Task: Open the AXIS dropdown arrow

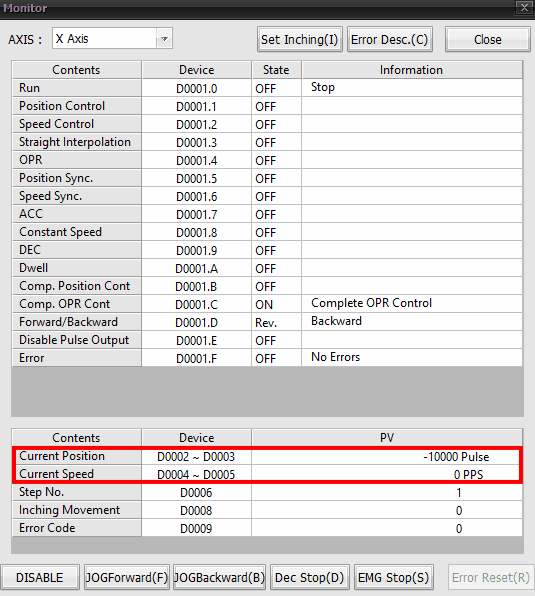Action: tap(164, 38)
